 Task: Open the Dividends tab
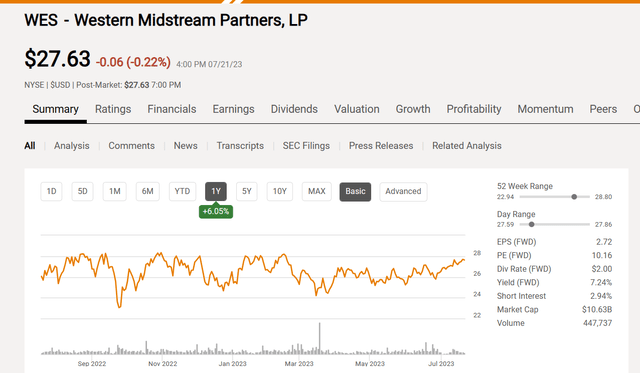(294, 109)
